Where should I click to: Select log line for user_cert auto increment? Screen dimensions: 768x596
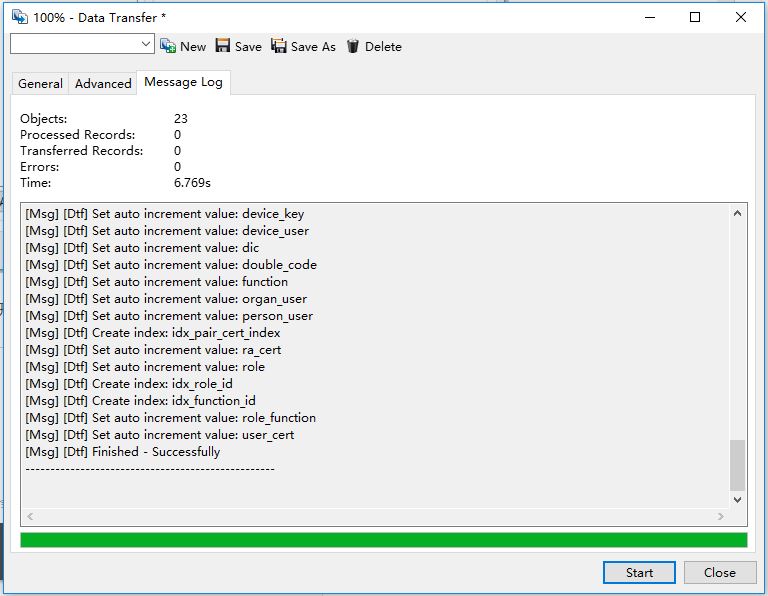pyautogui.click(x=160, y=435)
